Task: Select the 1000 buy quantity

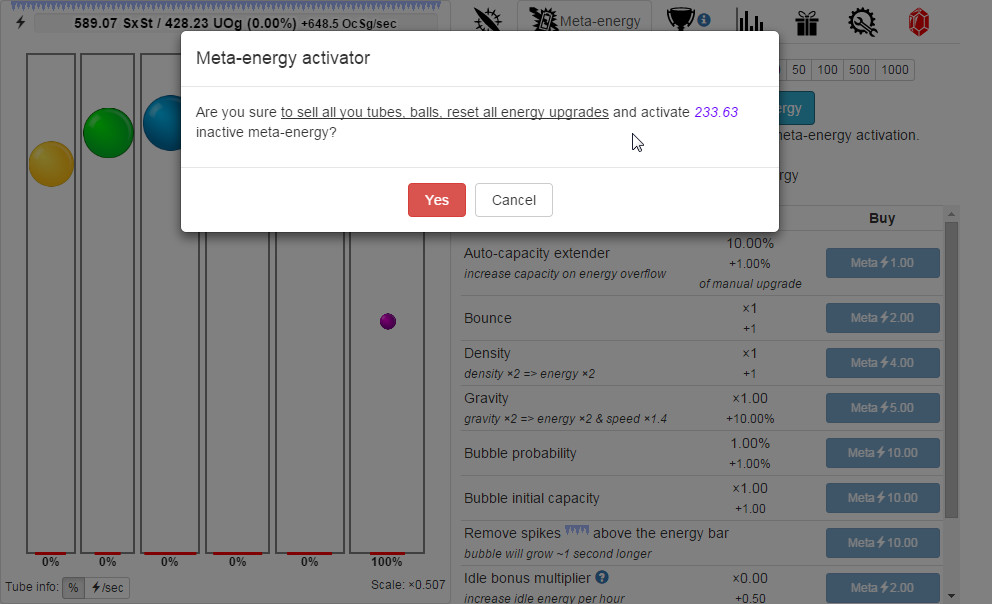Action: tap(894, 70)
